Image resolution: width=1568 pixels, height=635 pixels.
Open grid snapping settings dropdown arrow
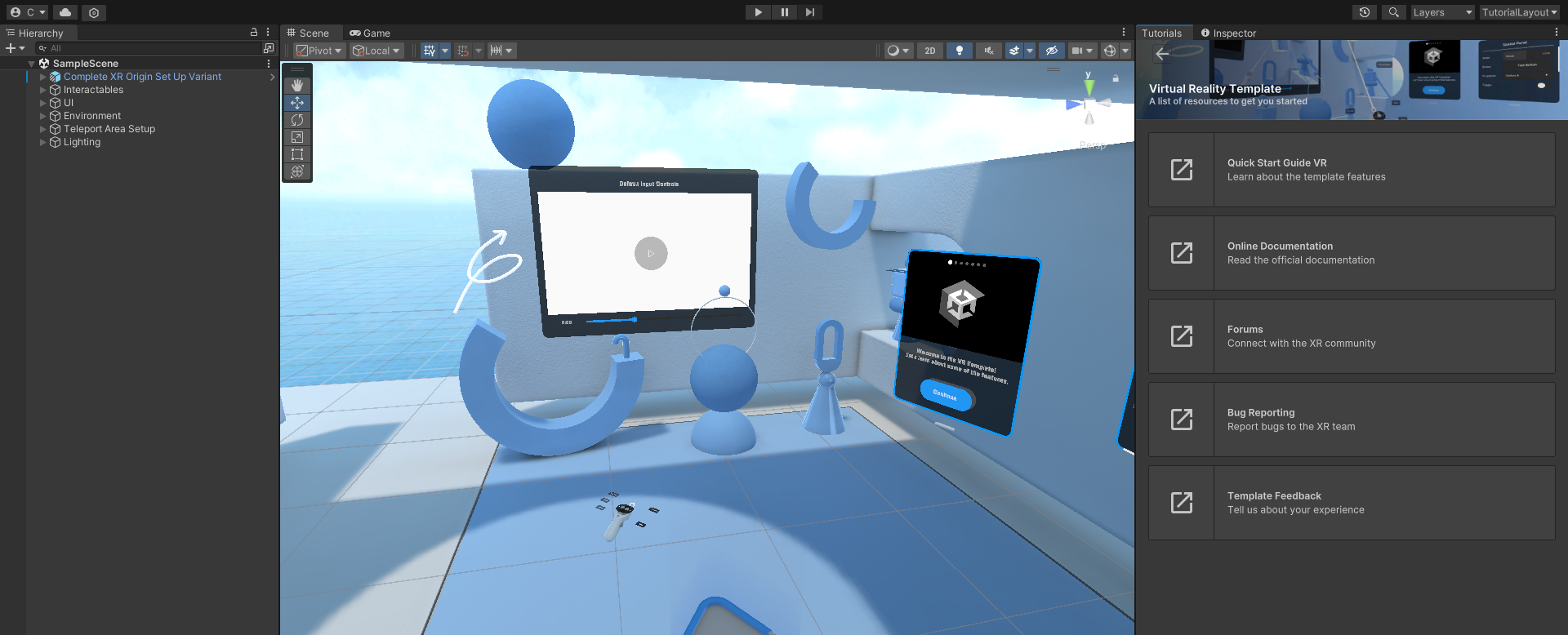pyautogui.click(x=445, y=51)
